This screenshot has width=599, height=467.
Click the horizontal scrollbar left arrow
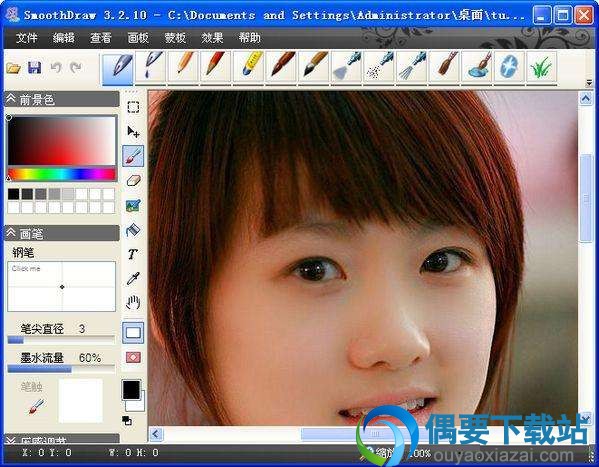click(156, 434)
